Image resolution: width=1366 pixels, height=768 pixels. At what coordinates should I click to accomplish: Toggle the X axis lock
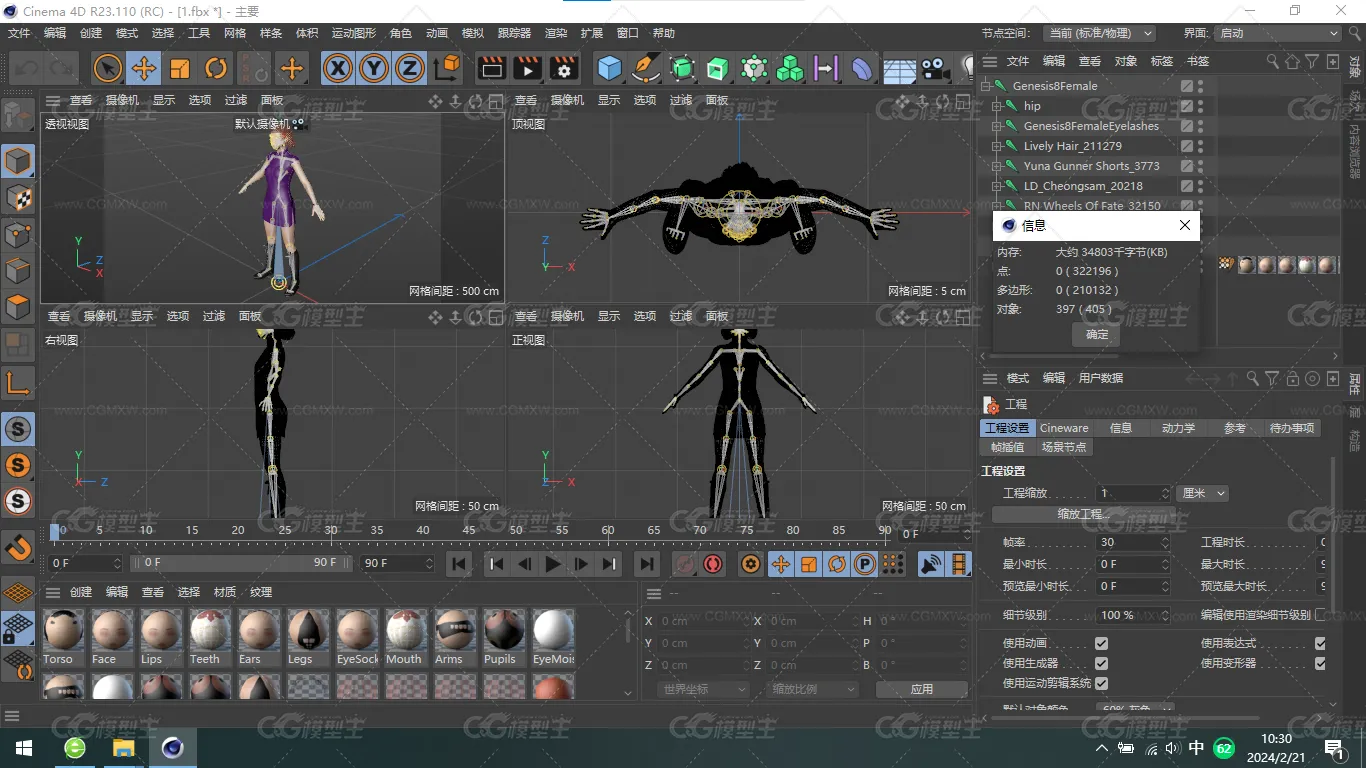(x=338, y=68)
